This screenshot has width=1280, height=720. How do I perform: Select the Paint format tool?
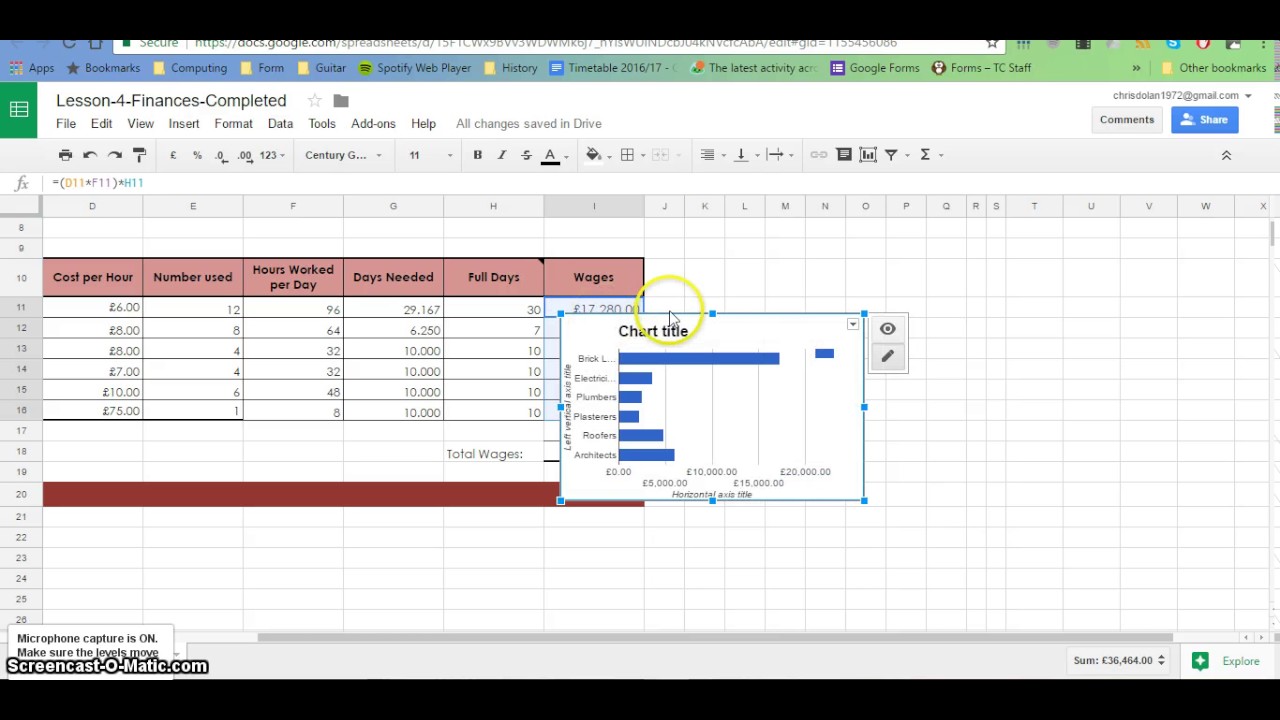[x=140, y=155]
